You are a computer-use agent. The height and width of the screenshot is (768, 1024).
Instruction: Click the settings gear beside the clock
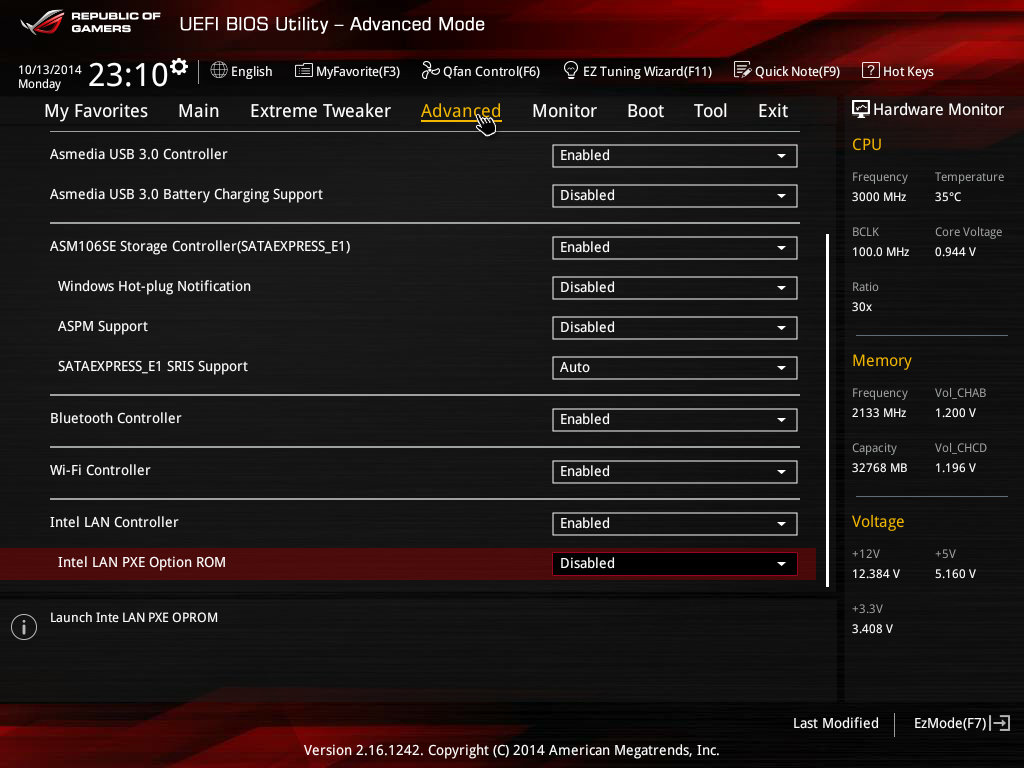point(179,67)
